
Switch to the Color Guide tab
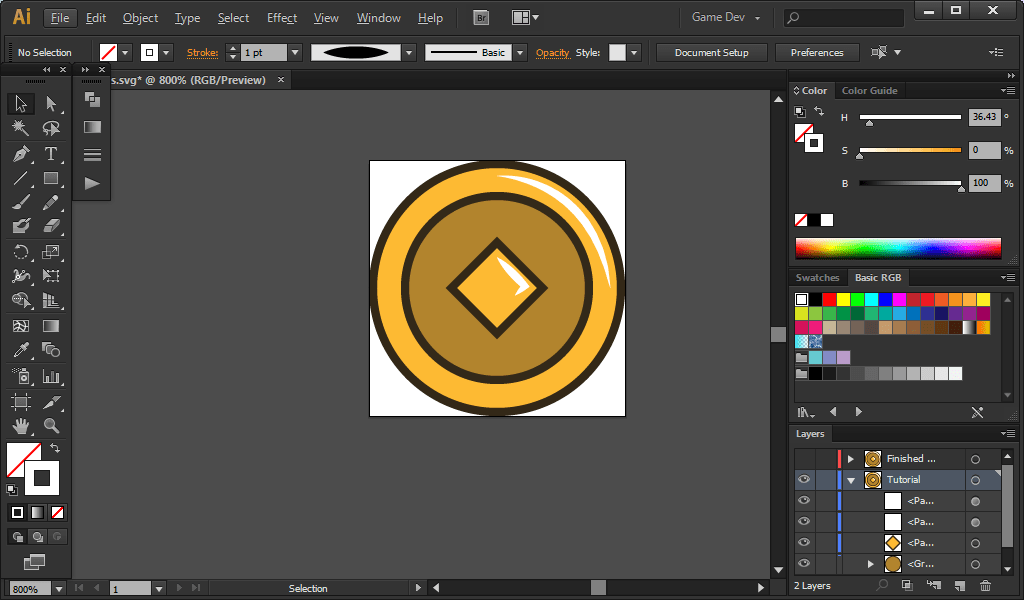pos(869,90)
